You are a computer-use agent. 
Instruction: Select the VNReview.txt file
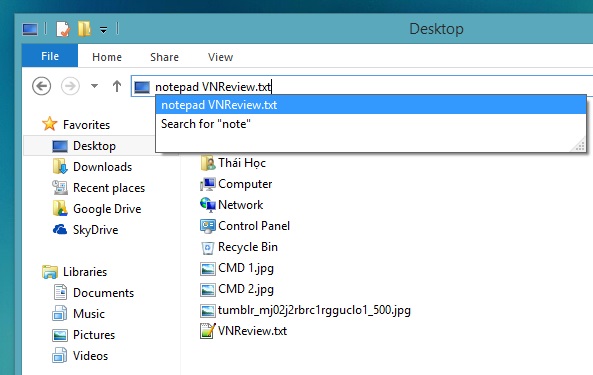pos(253,331)
